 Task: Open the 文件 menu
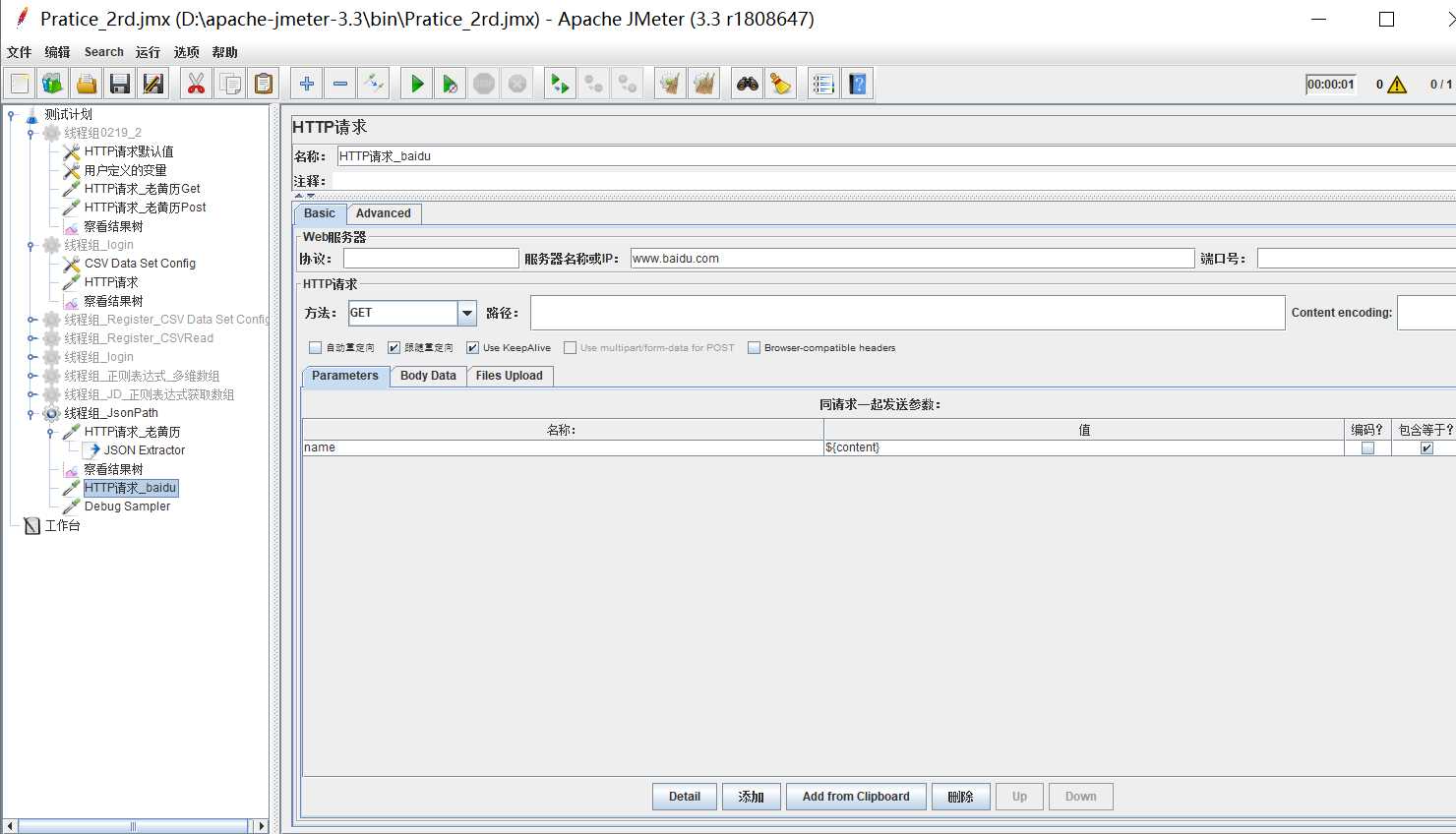point(20,52)
